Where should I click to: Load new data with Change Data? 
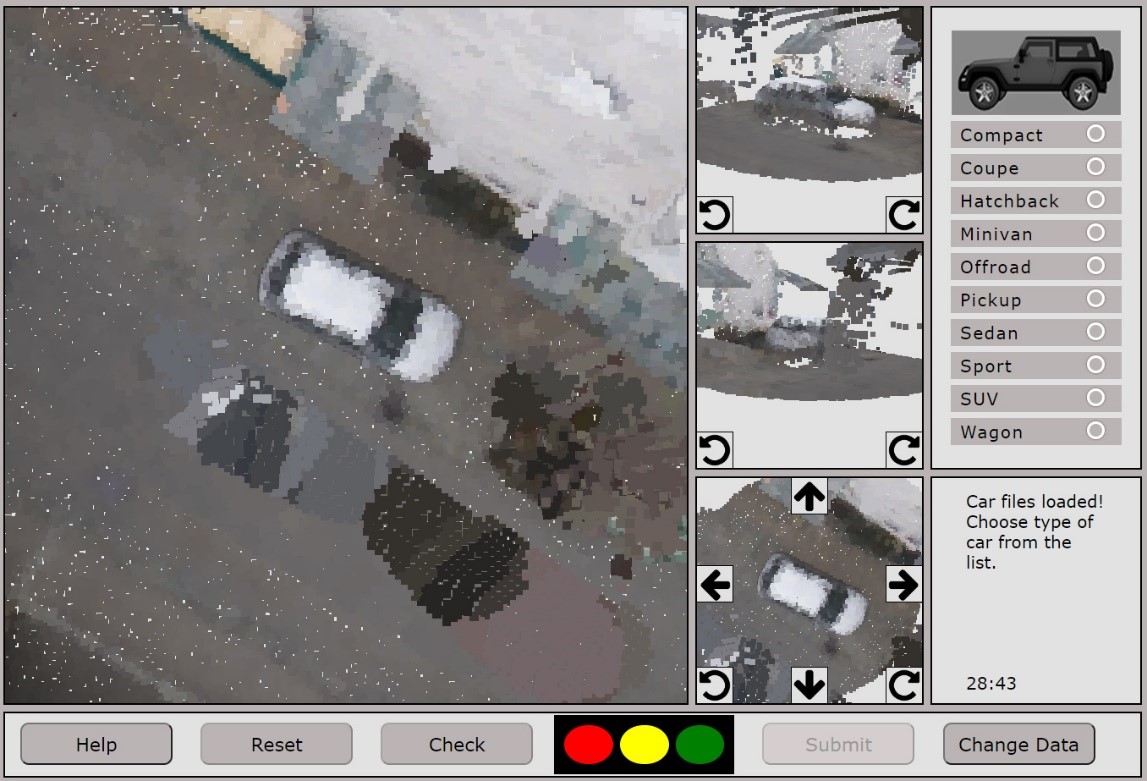pos(1019,744)
